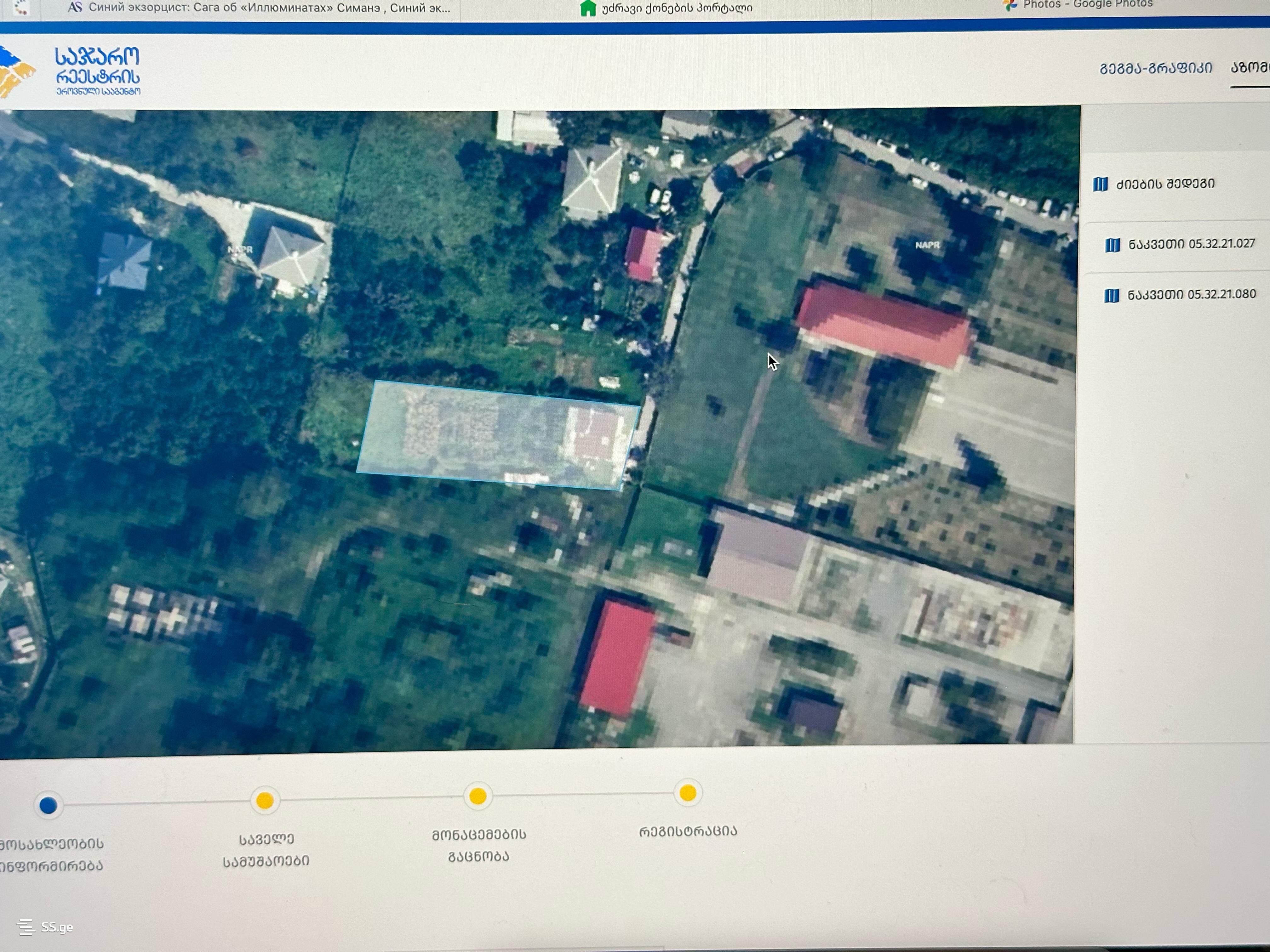Open the partially visible აზომ menu item
This screenshot has width=1270, height=952.
[1250, 67]
